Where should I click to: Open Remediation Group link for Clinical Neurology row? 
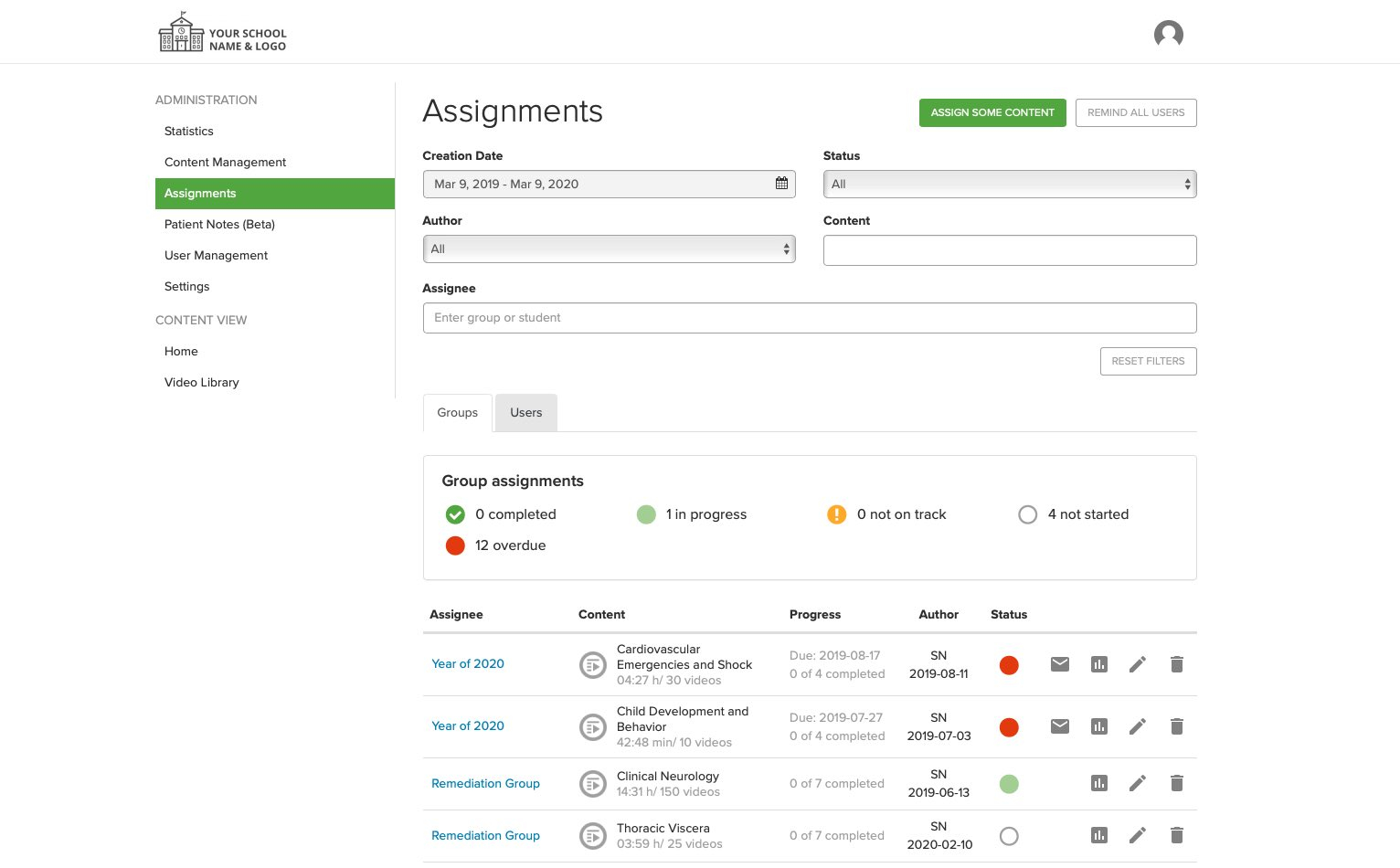[x=485, y=784]
